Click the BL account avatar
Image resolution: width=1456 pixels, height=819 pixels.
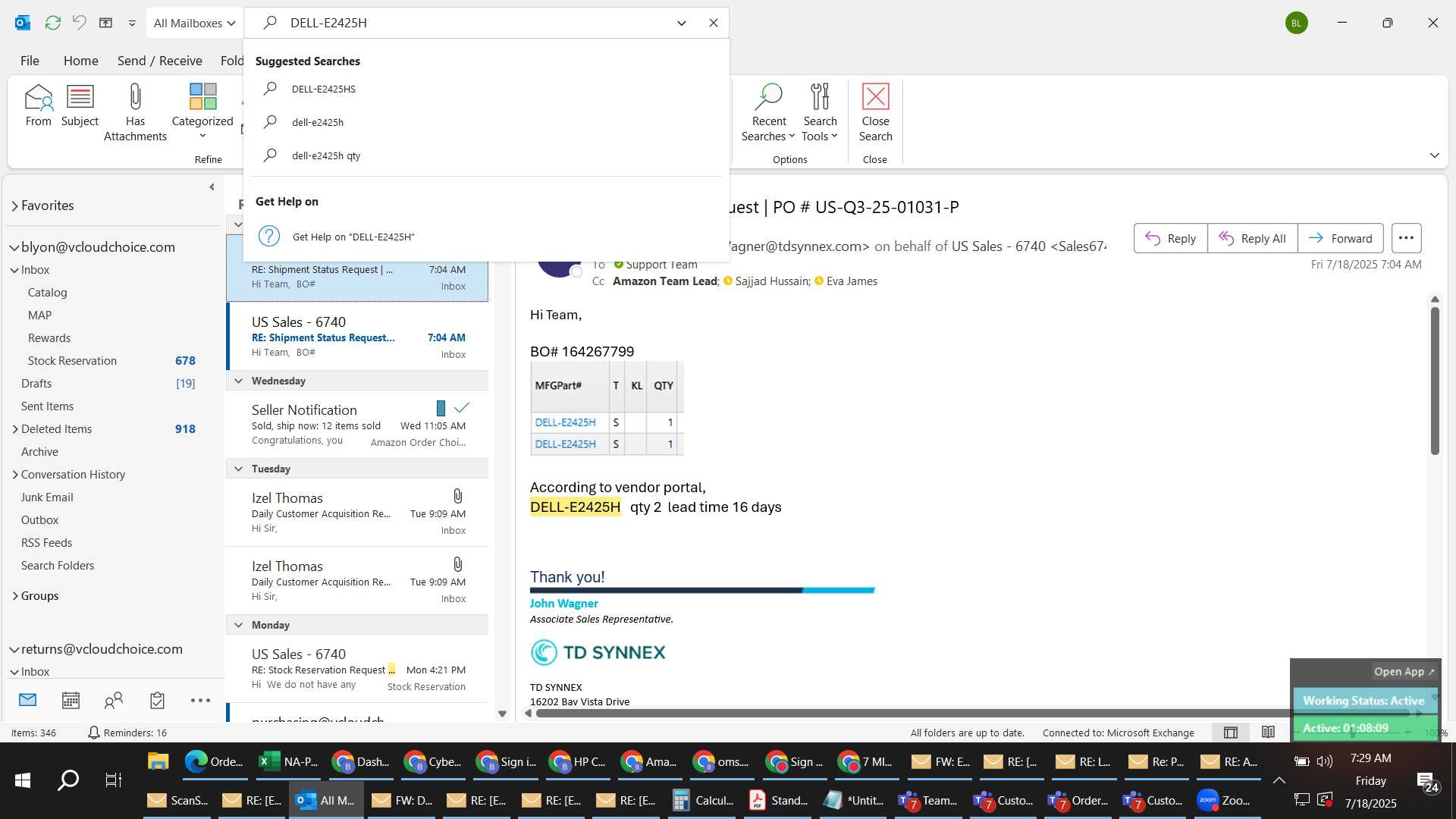1296,23
